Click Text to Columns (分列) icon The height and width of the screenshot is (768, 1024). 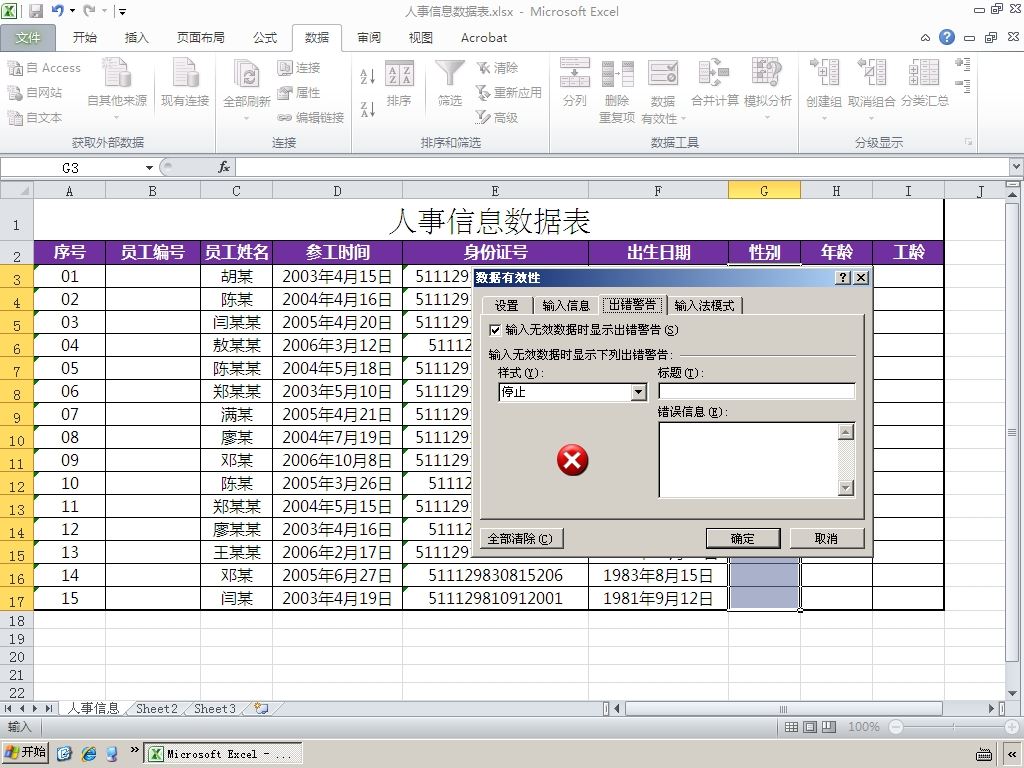[x=575, y=72]
